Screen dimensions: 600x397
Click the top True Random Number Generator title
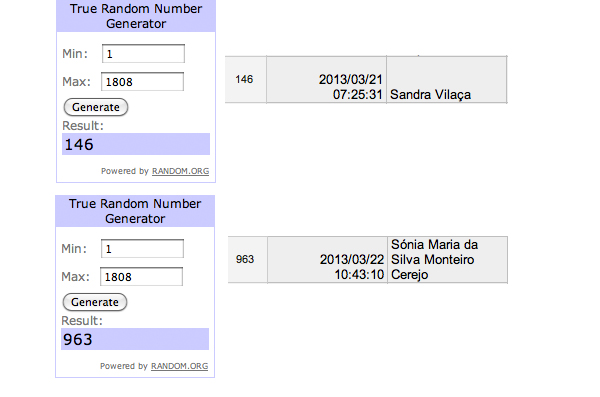[x=136, y=16]
